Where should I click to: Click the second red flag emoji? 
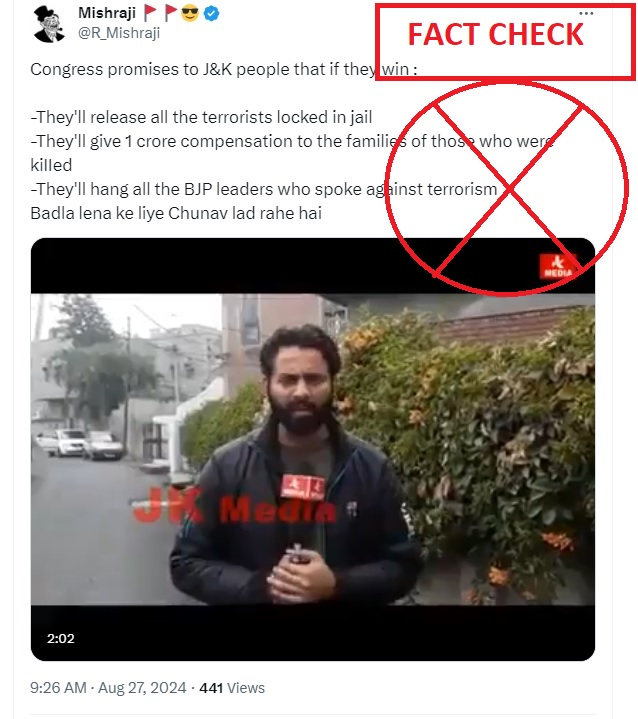171,13
